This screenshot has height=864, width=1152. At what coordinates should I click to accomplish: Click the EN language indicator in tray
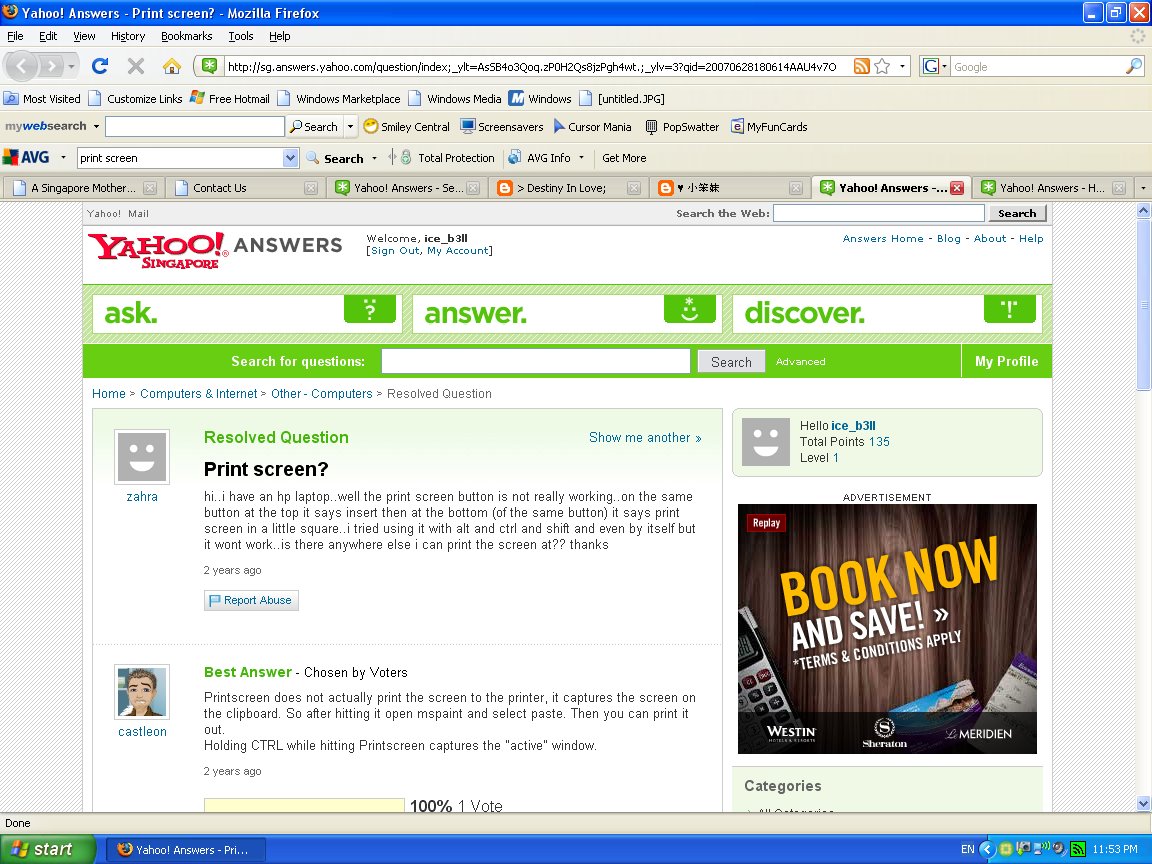tap(968, 849)
